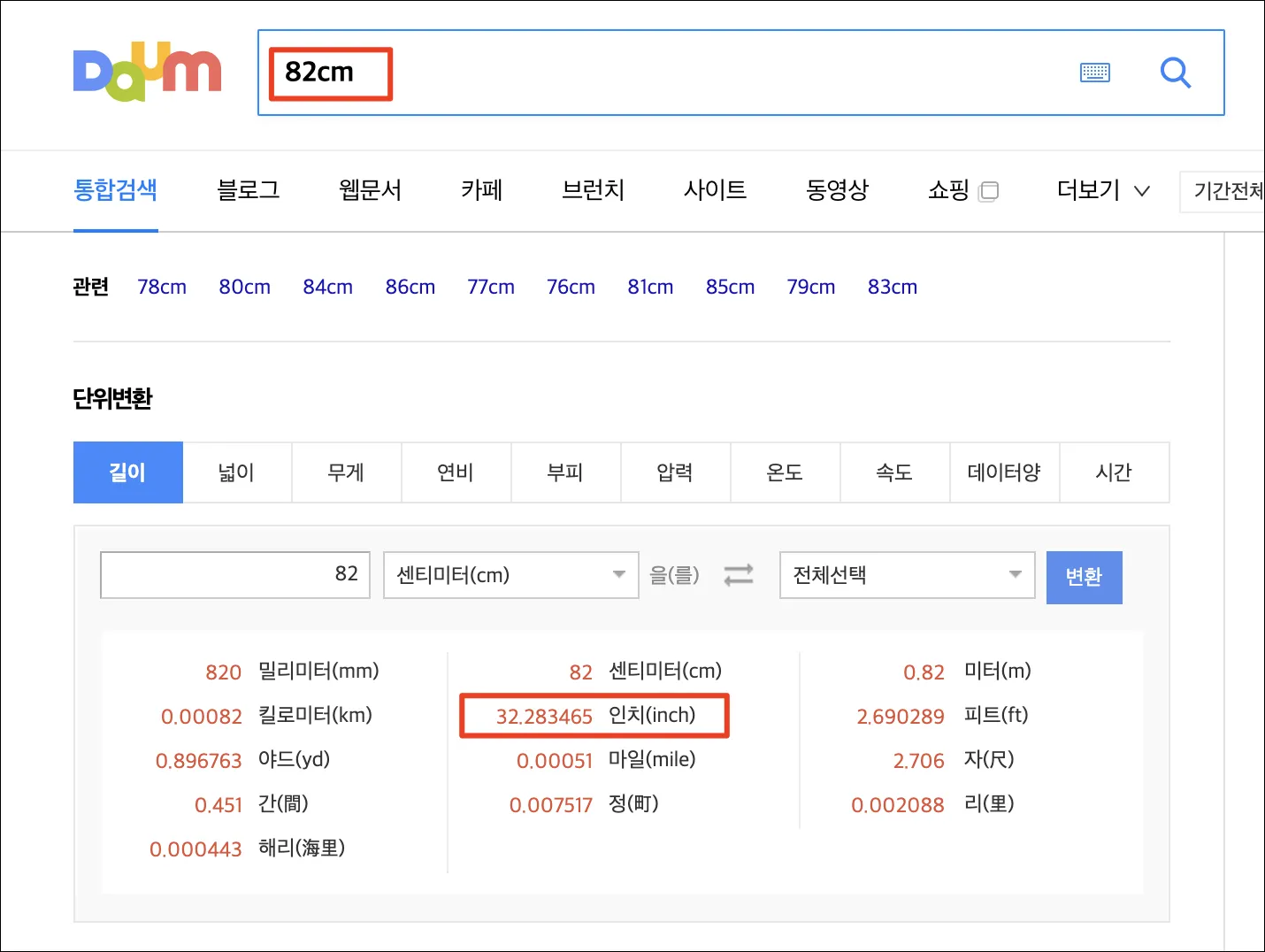Screen dimensions: 1265x952
Task: Open the 78cm related search link
Action: point(162,287)
